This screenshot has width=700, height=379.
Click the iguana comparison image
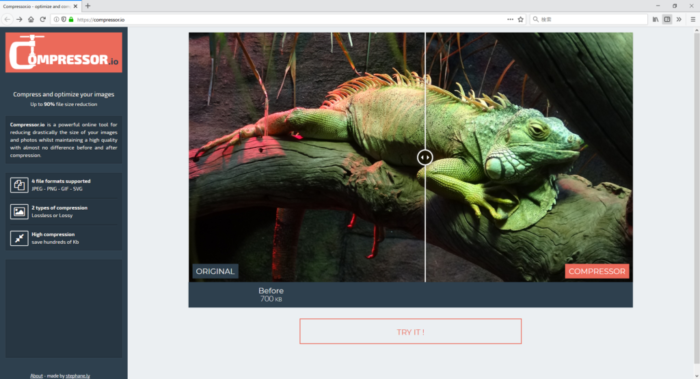tap(410, 157)
